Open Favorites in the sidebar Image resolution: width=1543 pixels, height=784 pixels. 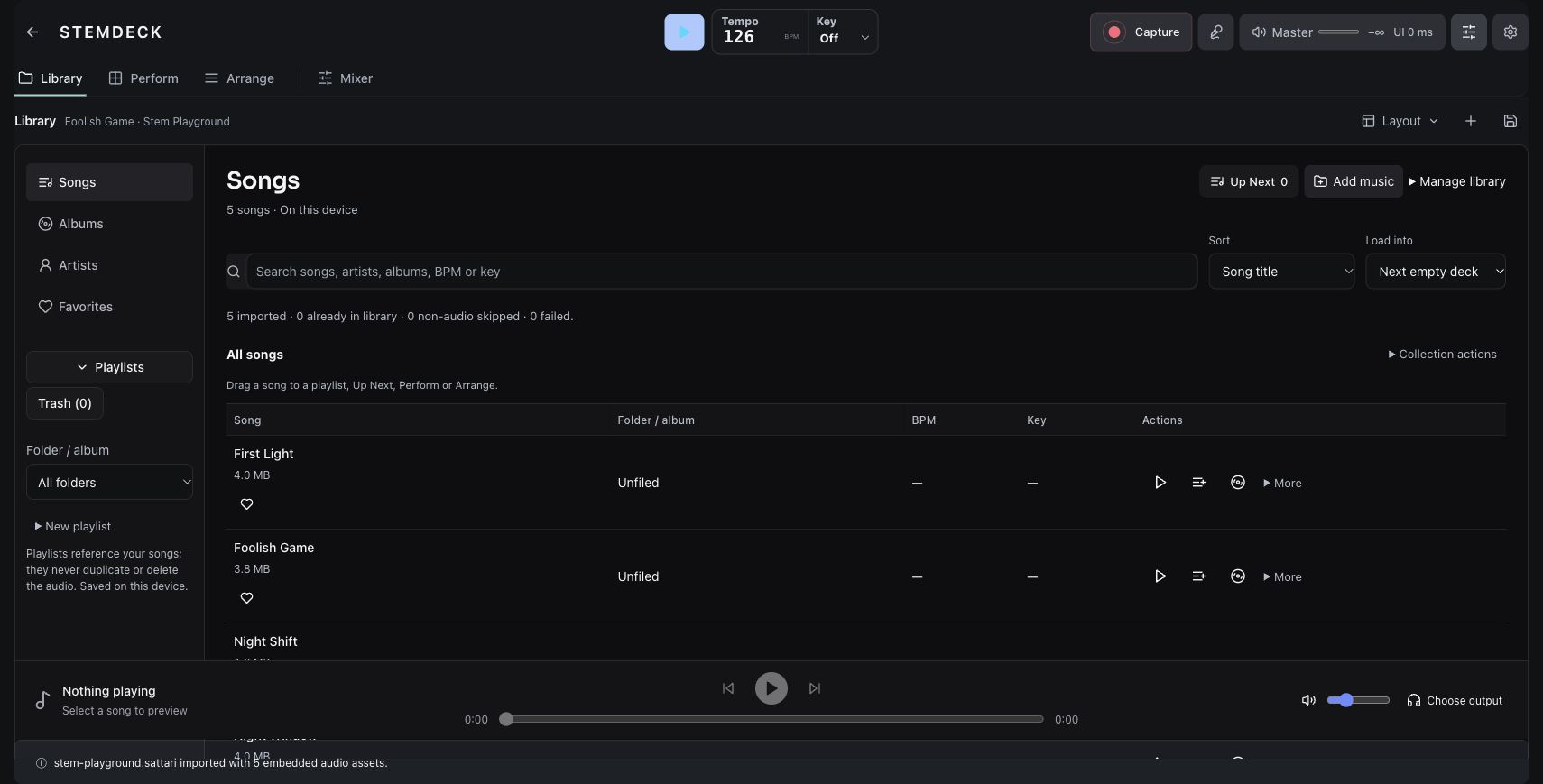[x=109, y=307]
